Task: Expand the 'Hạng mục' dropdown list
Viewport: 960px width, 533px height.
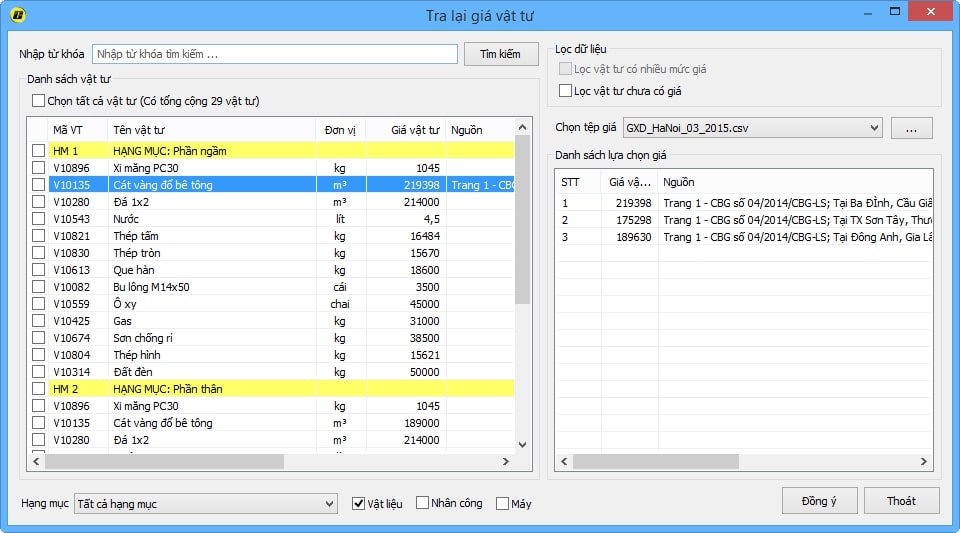Action: [329, 504]
